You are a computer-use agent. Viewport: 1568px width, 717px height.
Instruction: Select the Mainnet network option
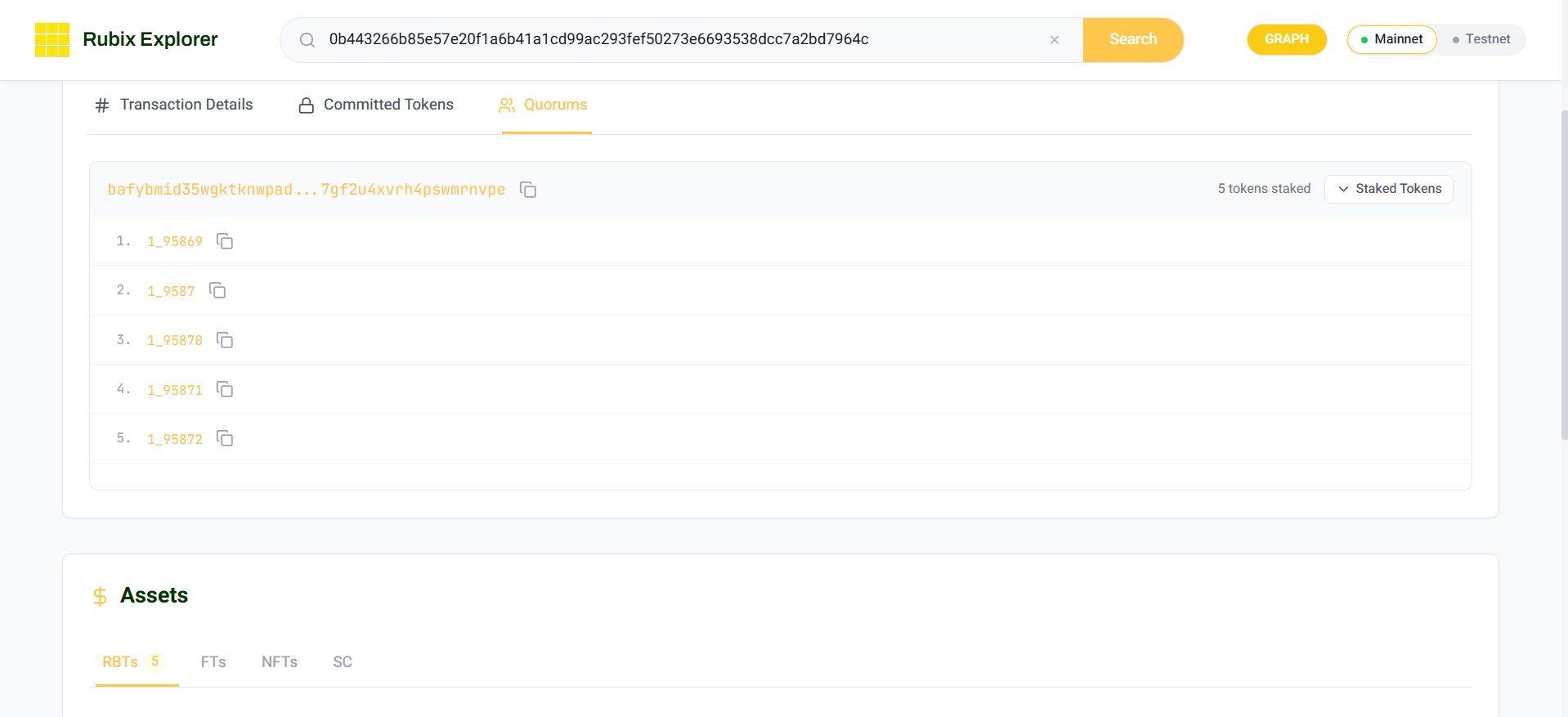(x=1391, y=39)
